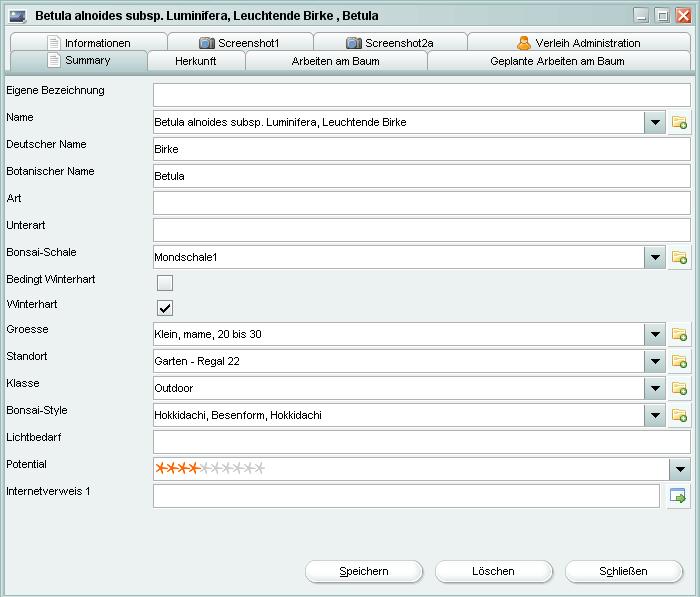Screen dimensions: 700x597
Task: Open the Screenshot2a tab
Action: click(x=390, y=42)
